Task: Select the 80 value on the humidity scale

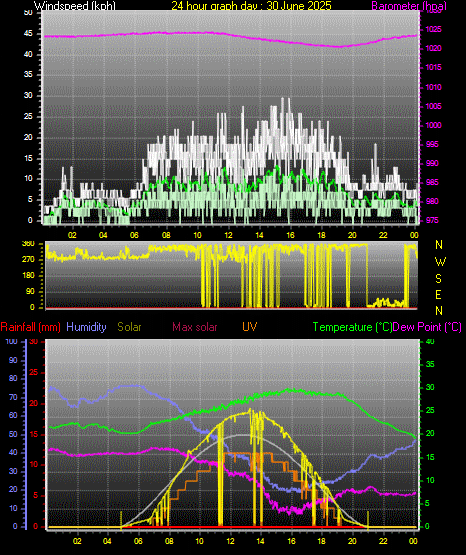Action: (13, 378)
